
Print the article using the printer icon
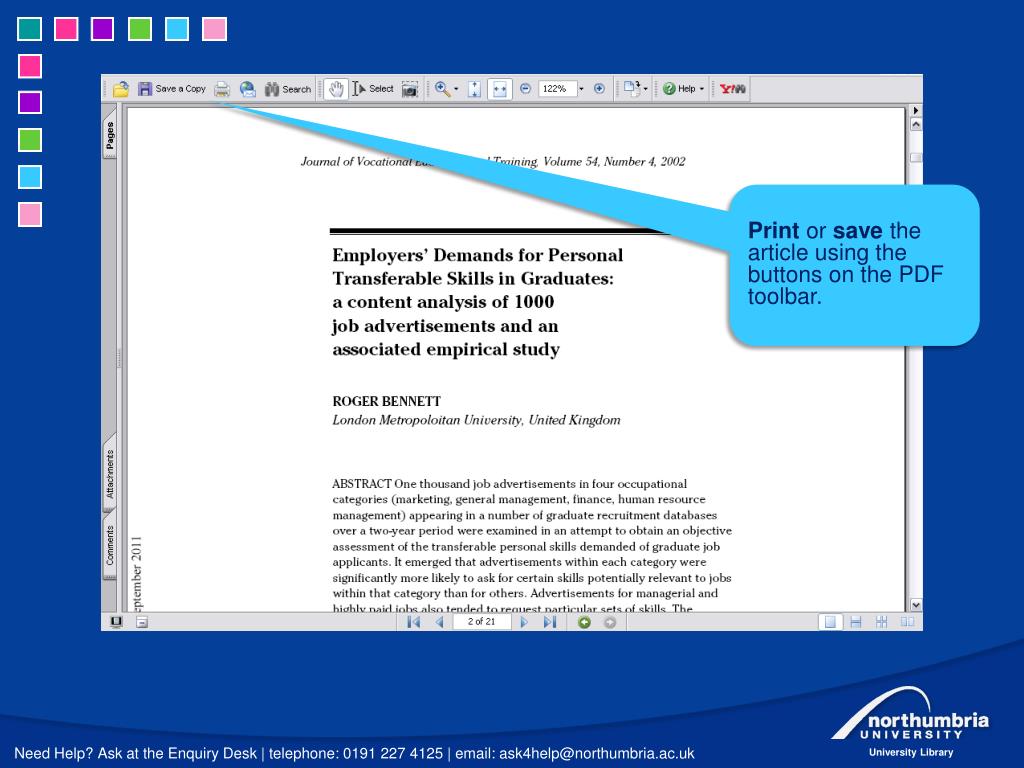tap(222, 89)
